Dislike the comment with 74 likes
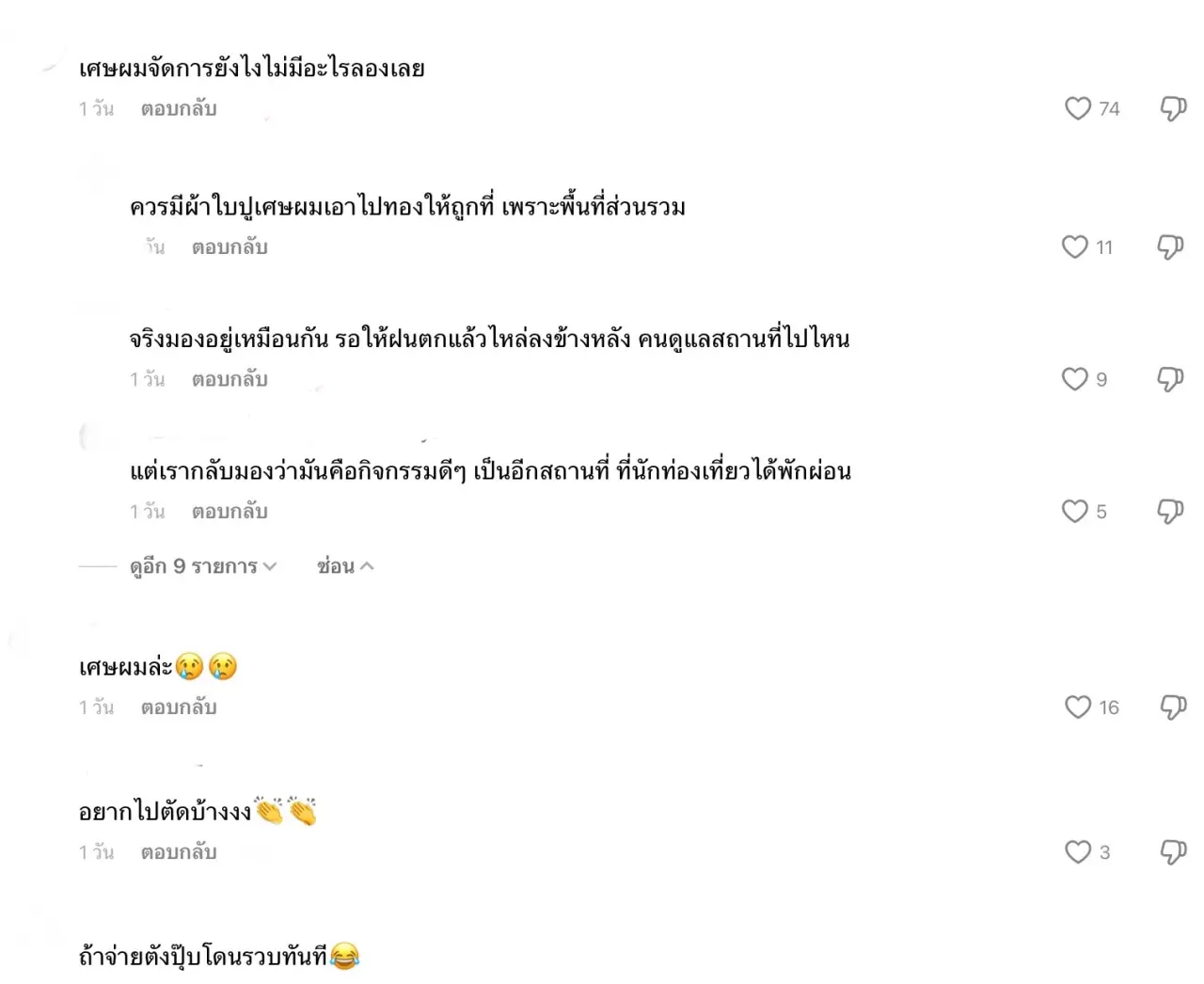 click(1173, 108)
